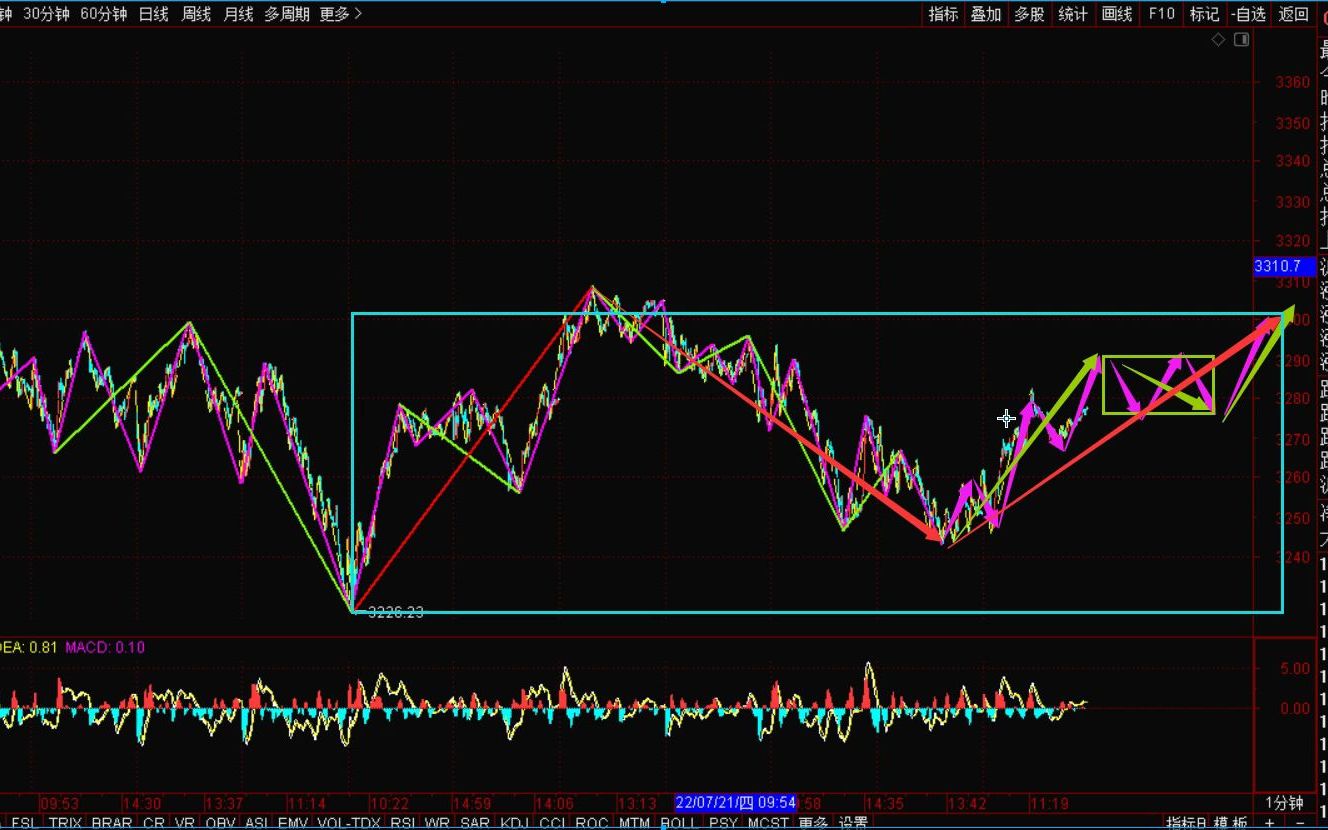Click the 1分钟 period label
1328x830 pixels.
point(1284,803)
